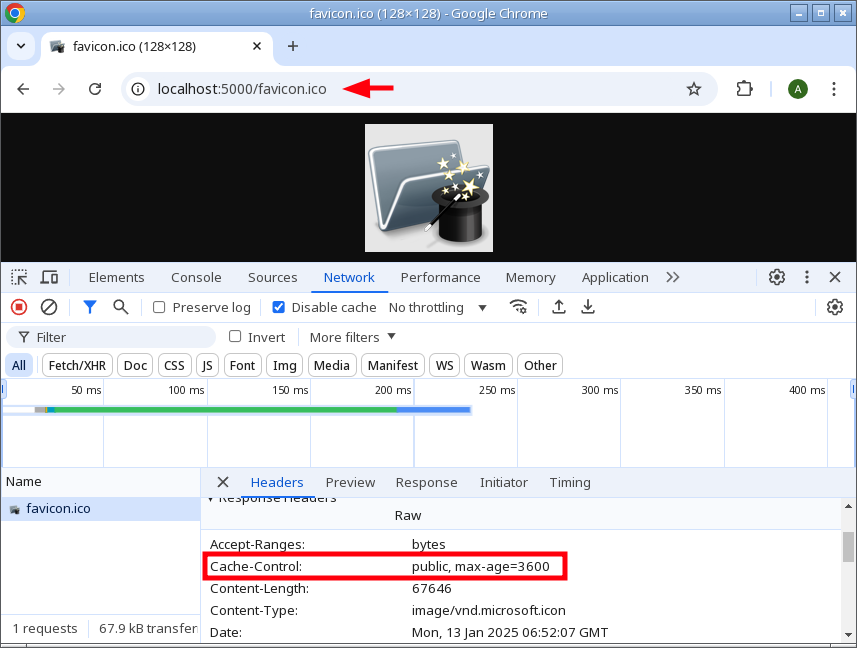Click the favicon image preview
The width and height of the screenshot is (857, 648).
(x=429, y=188)
